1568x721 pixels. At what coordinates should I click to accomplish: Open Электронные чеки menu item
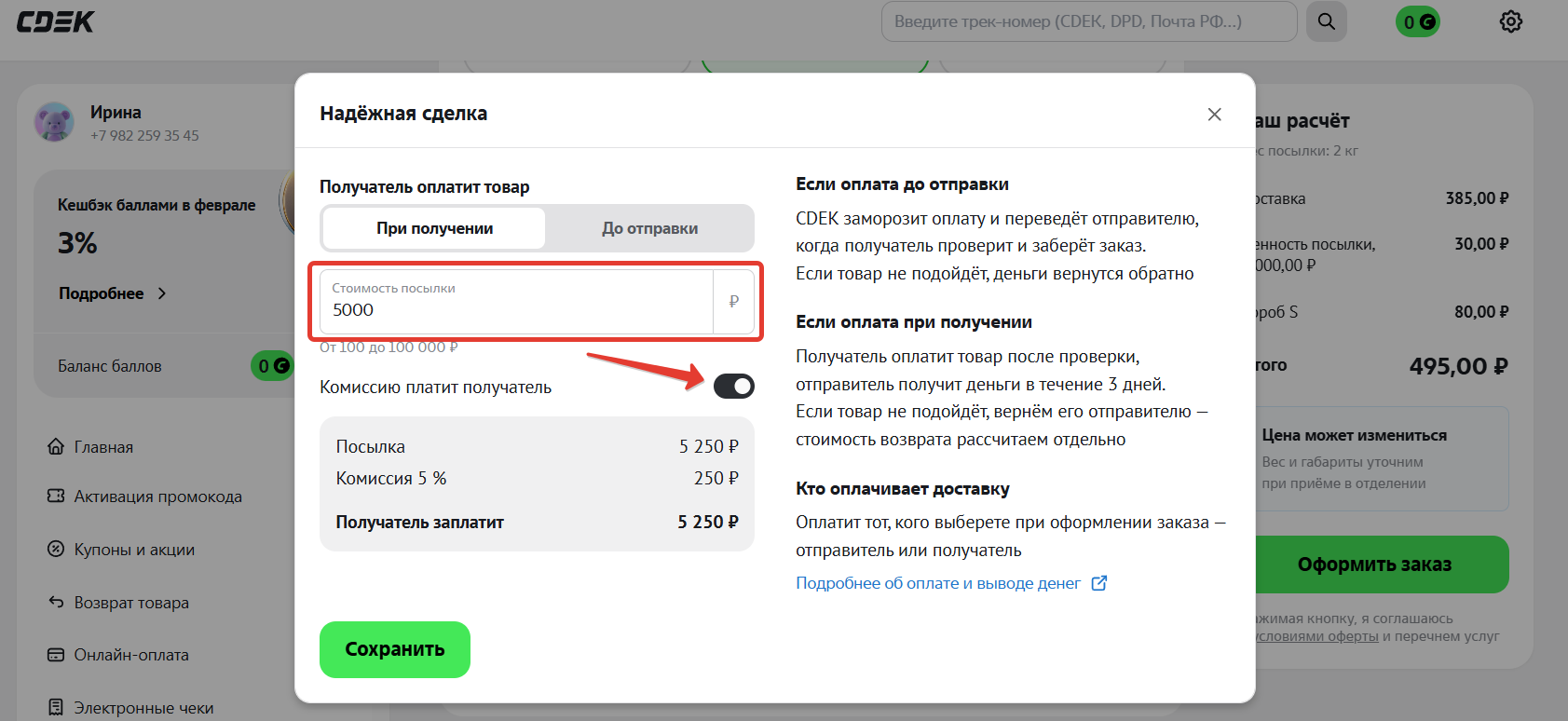[144, 708]
